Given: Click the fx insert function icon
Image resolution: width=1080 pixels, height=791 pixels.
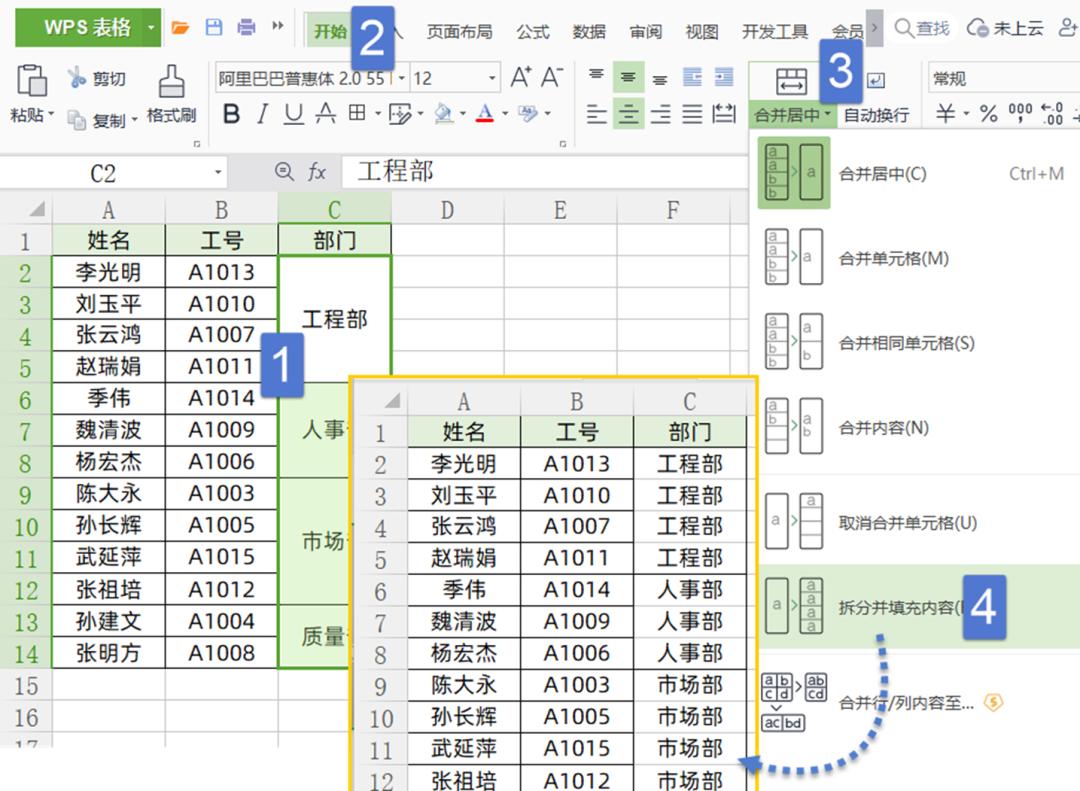Looking at the screenshot, I should [x=316, y=170].
